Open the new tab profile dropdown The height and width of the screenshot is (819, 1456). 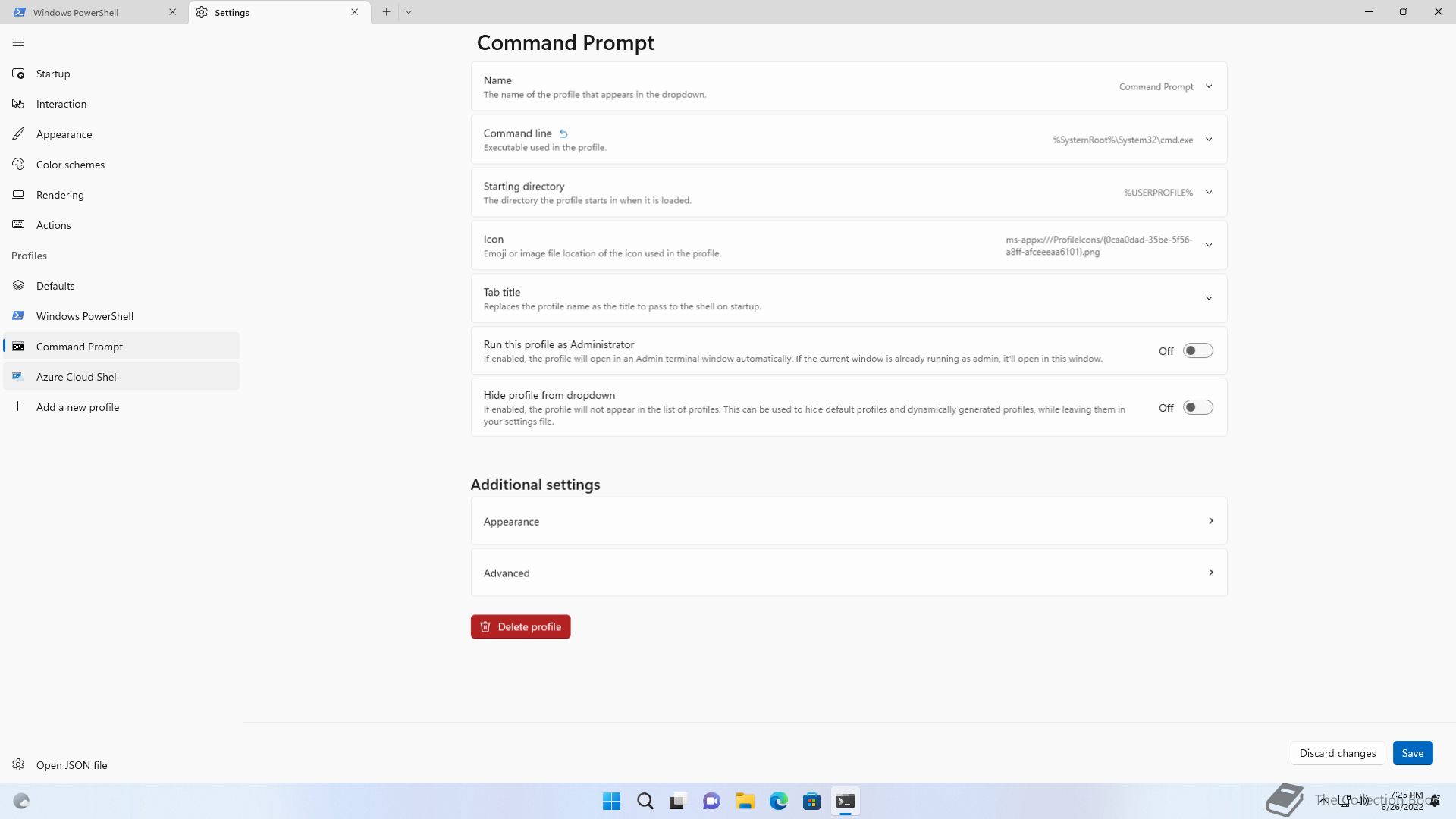coord(409,12)
